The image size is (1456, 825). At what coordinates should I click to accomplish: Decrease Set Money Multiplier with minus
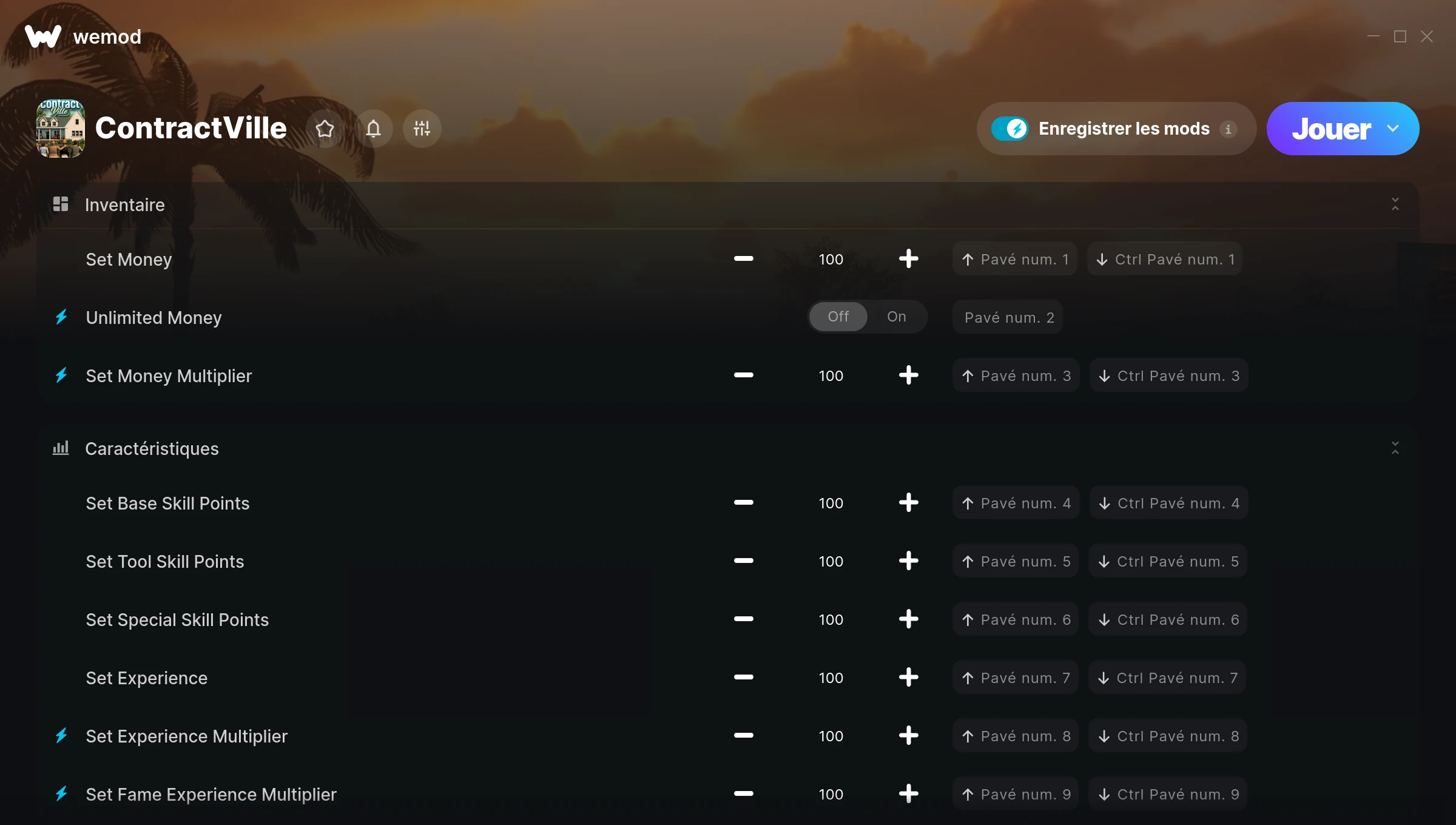tap(743, 375)
